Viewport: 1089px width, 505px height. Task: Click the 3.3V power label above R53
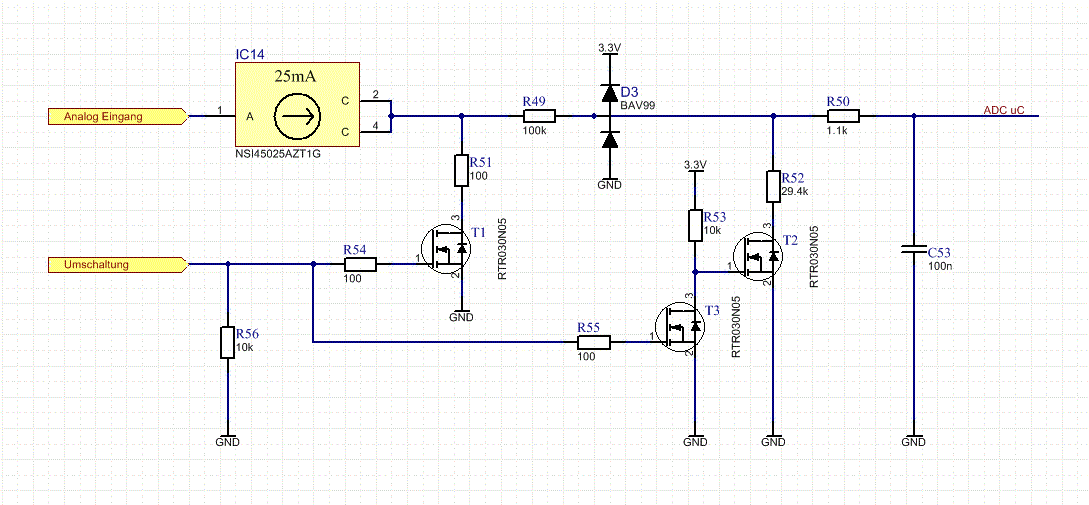coord(695,165)
